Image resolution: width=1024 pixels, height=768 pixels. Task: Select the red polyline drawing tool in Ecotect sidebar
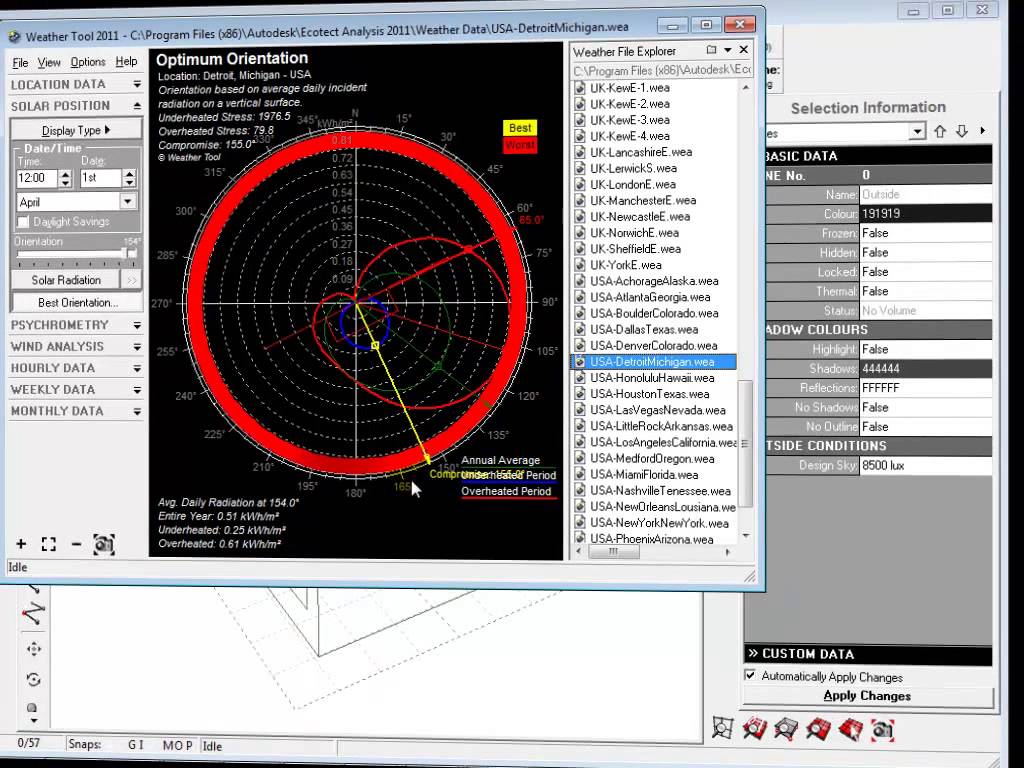point(33,614)
